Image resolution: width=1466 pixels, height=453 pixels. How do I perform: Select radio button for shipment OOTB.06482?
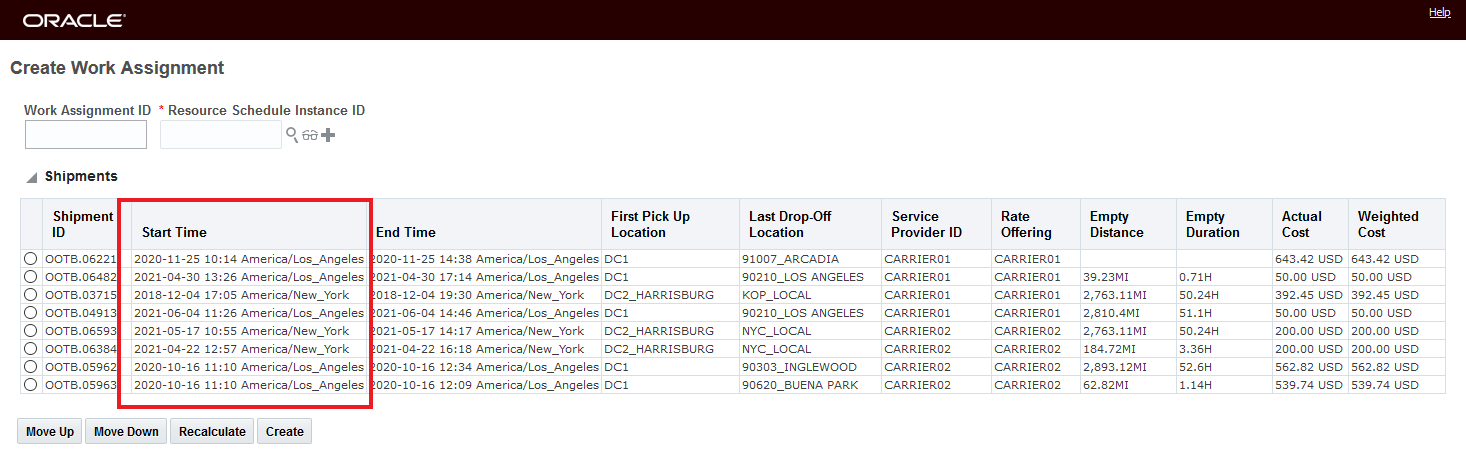(31, 277)
